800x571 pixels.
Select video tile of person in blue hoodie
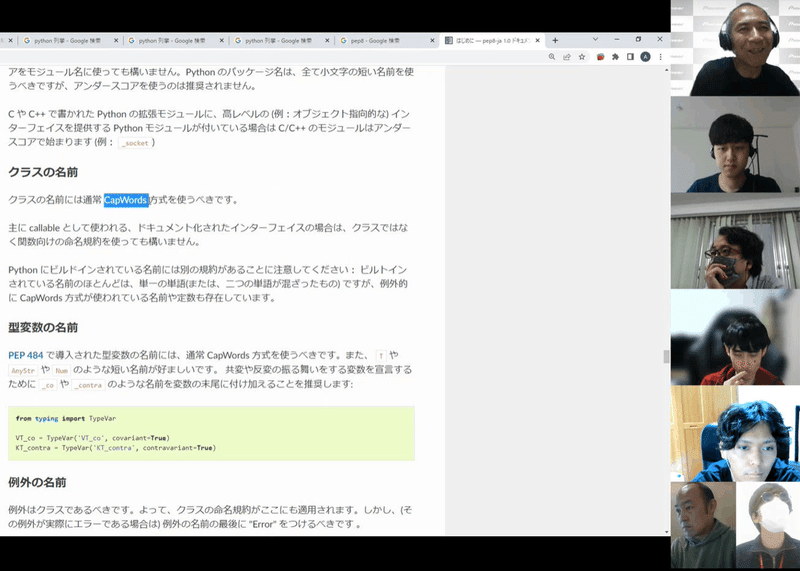point(735,434)
